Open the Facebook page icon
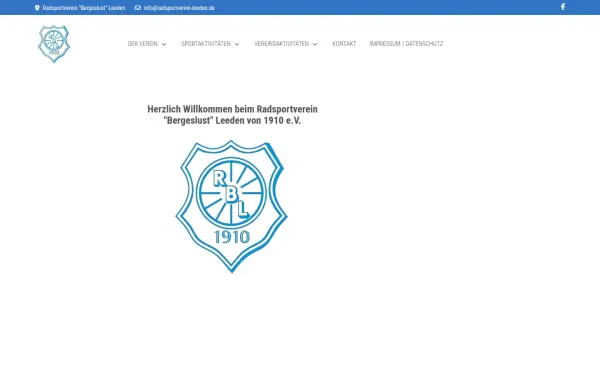This screenshot has height=375, width=600. coord(563,7)
